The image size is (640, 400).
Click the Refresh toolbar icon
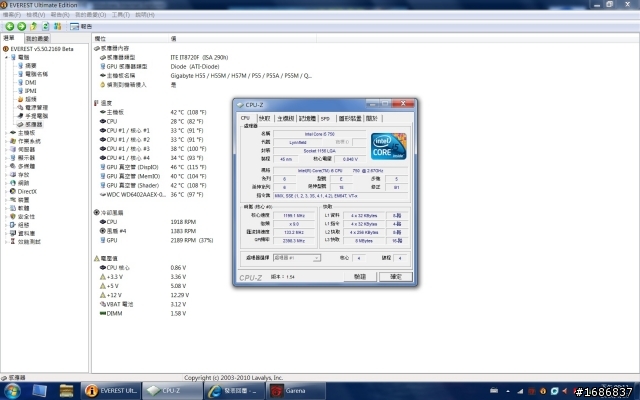(45, 27)
